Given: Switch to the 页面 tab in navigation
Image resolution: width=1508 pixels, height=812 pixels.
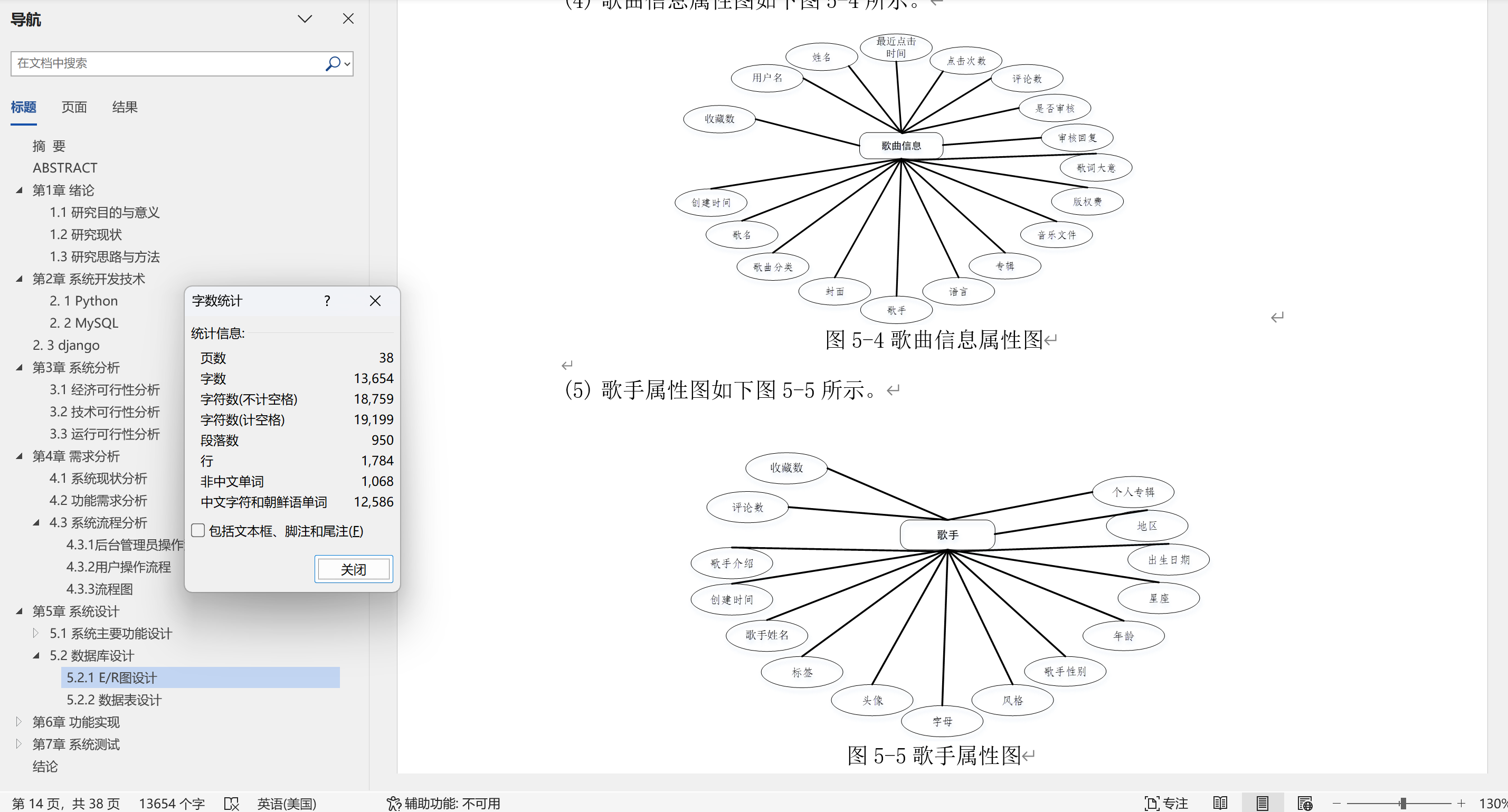Looking at the screenshot, I should 74,107.
